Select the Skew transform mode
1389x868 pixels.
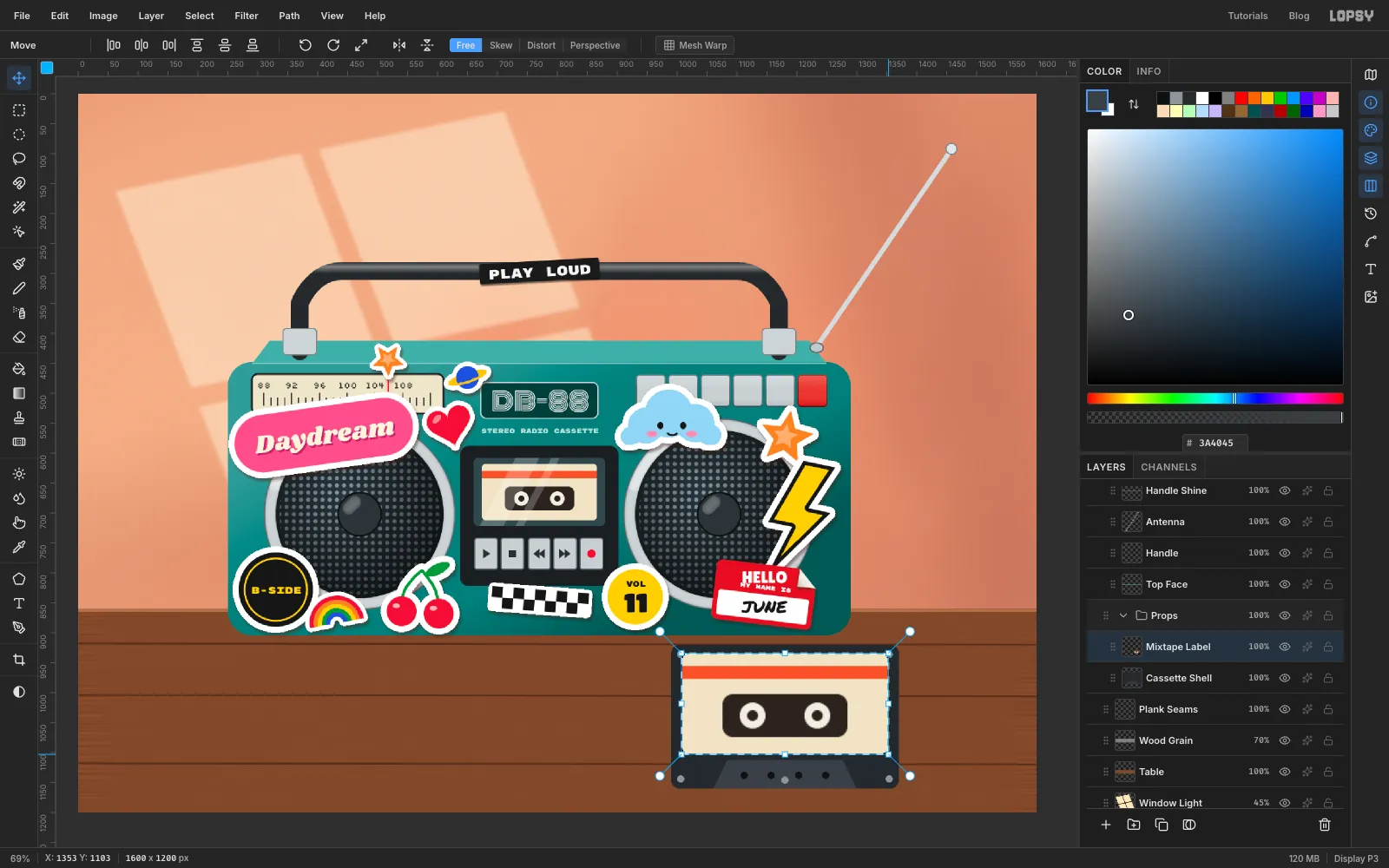pos(501,45)
